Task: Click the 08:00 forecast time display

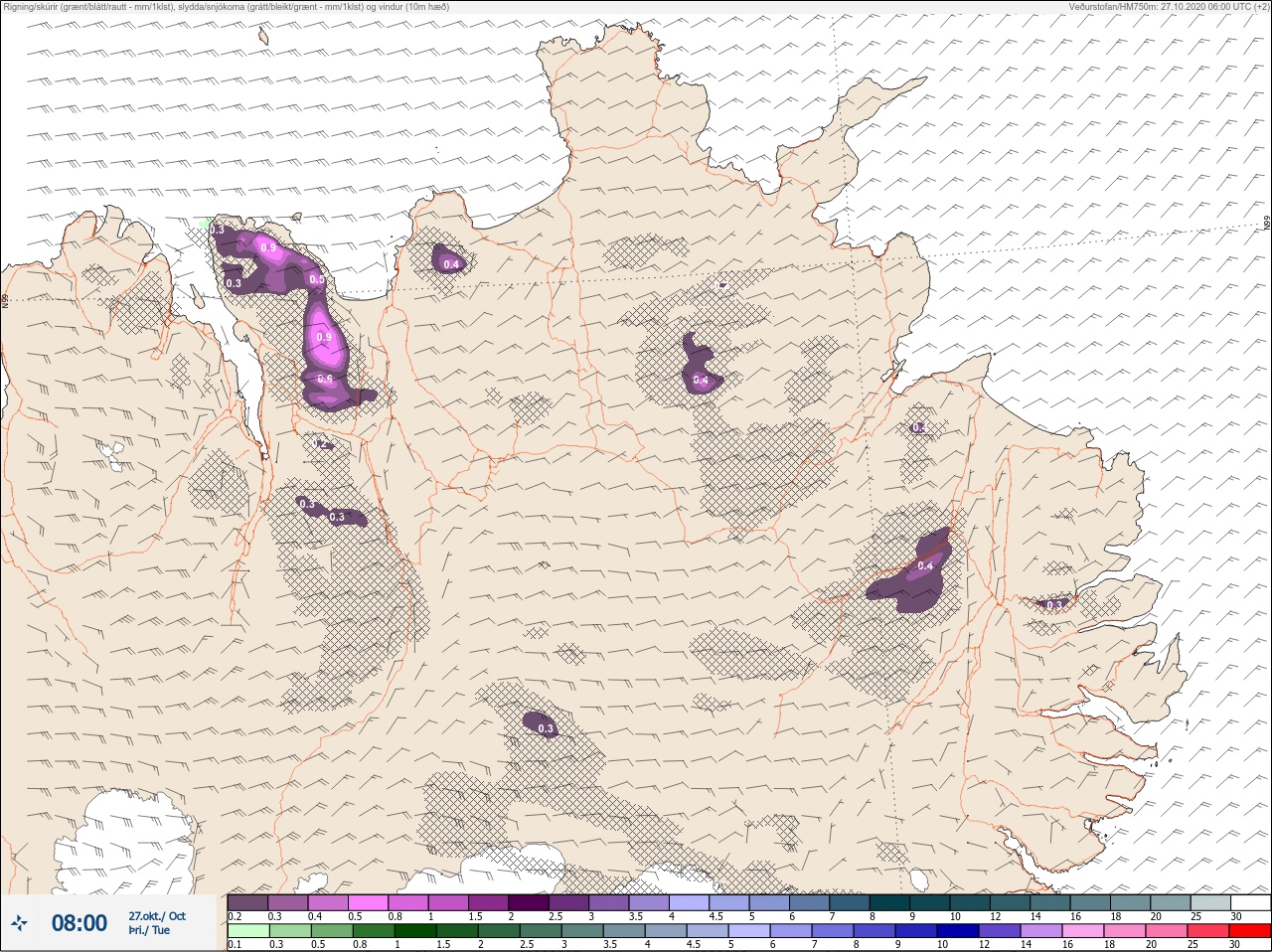Action: (x=79, y=923)
